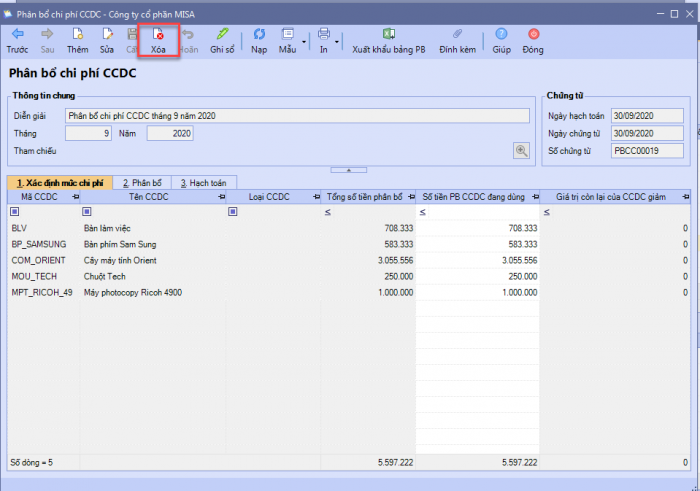700x491 pixels.
Task: Click the Diễn giải description field
Action: (x=296, y=115)
